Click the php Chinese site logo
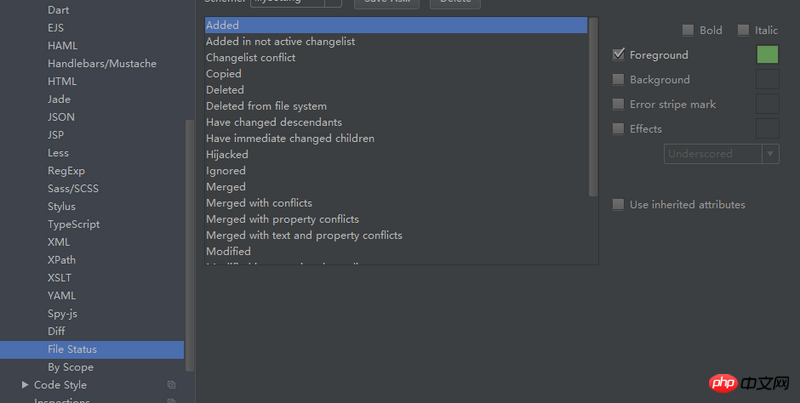 point(749,383)
